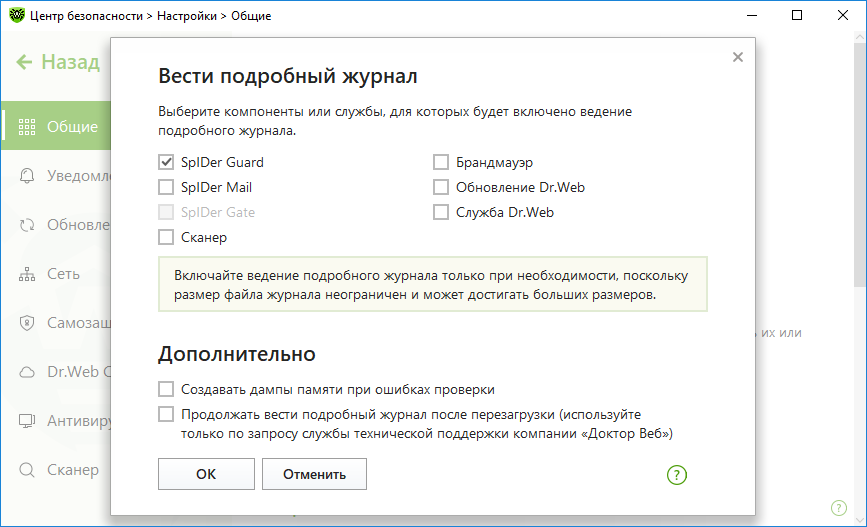The image size is (867, 527).
Task: Go back using the Назад link
Action: click(x=71, y=62)
